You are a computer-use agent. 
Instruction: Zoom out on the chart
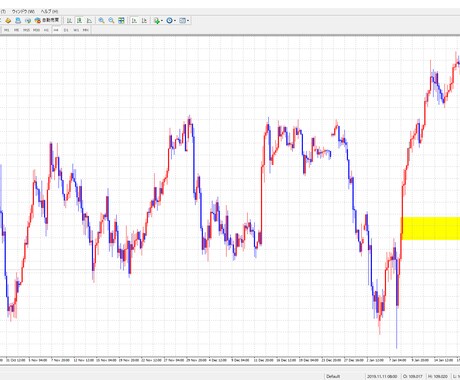coord(111,21)
